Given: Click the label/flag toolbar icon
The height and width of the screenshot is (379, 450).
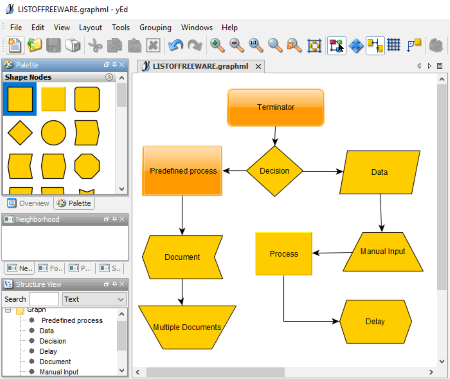Looking at the screenshot, I should [x=414, y=45].
